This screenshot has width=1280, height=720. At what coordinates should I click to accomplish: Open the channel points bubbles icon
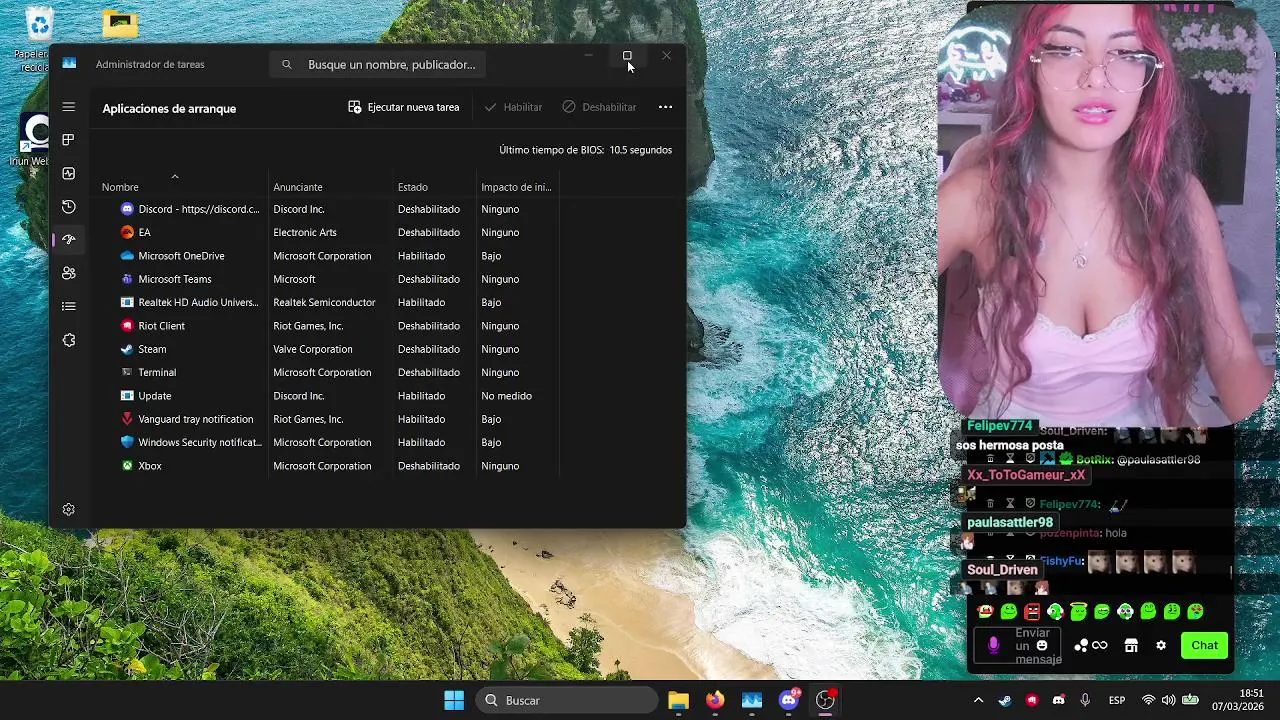coord(1081,645)
